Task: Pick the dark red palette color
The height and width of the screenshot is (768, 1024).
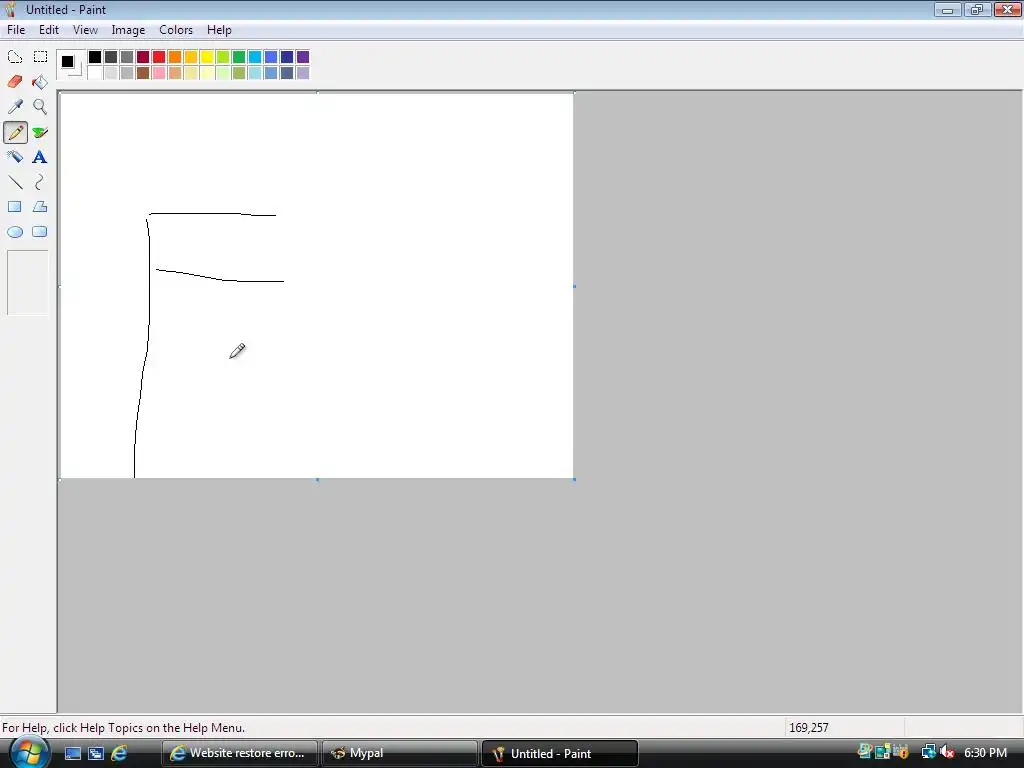Action: pos(143,57)
